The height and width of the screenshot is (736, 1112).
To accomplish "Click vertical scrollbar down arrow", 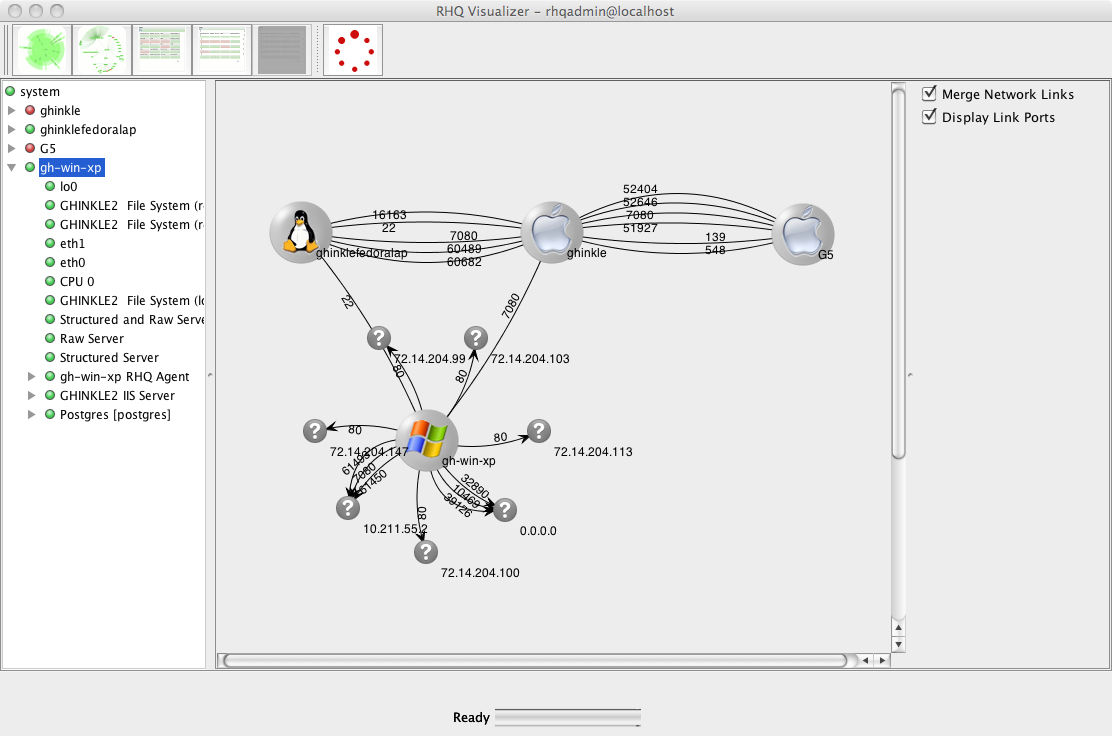I will 899,645.
